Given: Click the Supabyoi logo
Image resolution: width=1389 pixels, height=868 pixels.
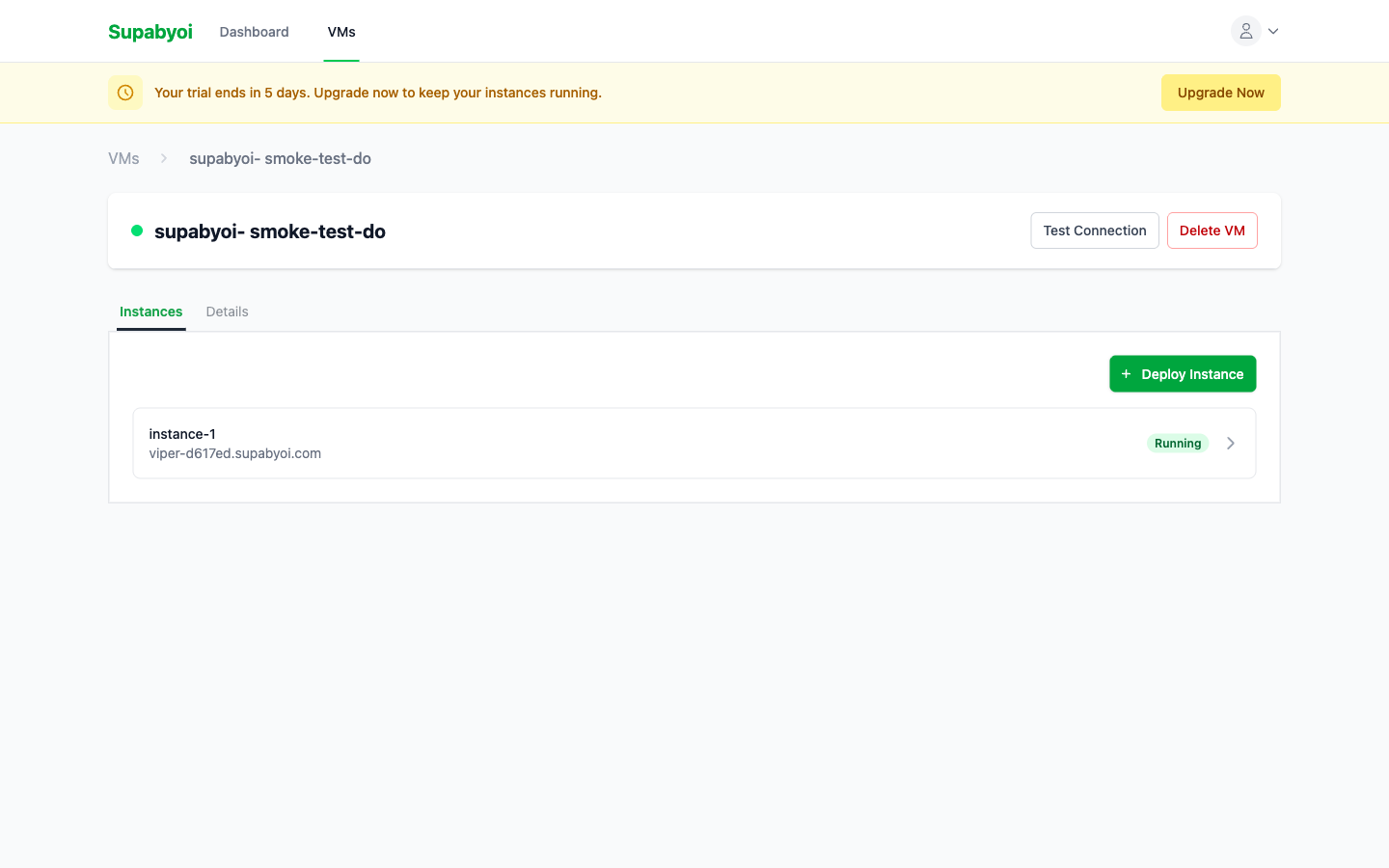Looking at the screenshot, I should [x=150, y=31].
